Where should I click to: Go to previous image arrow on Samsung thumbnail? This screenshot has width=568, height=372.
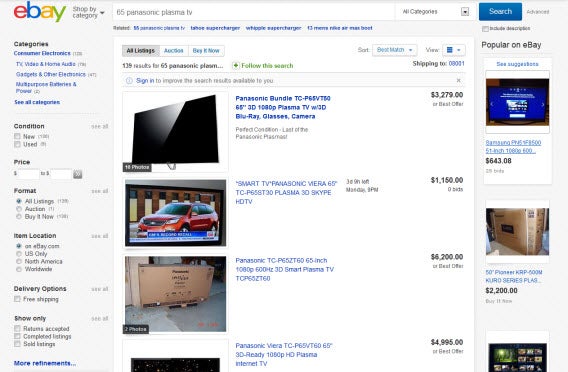tap(492, 104)
